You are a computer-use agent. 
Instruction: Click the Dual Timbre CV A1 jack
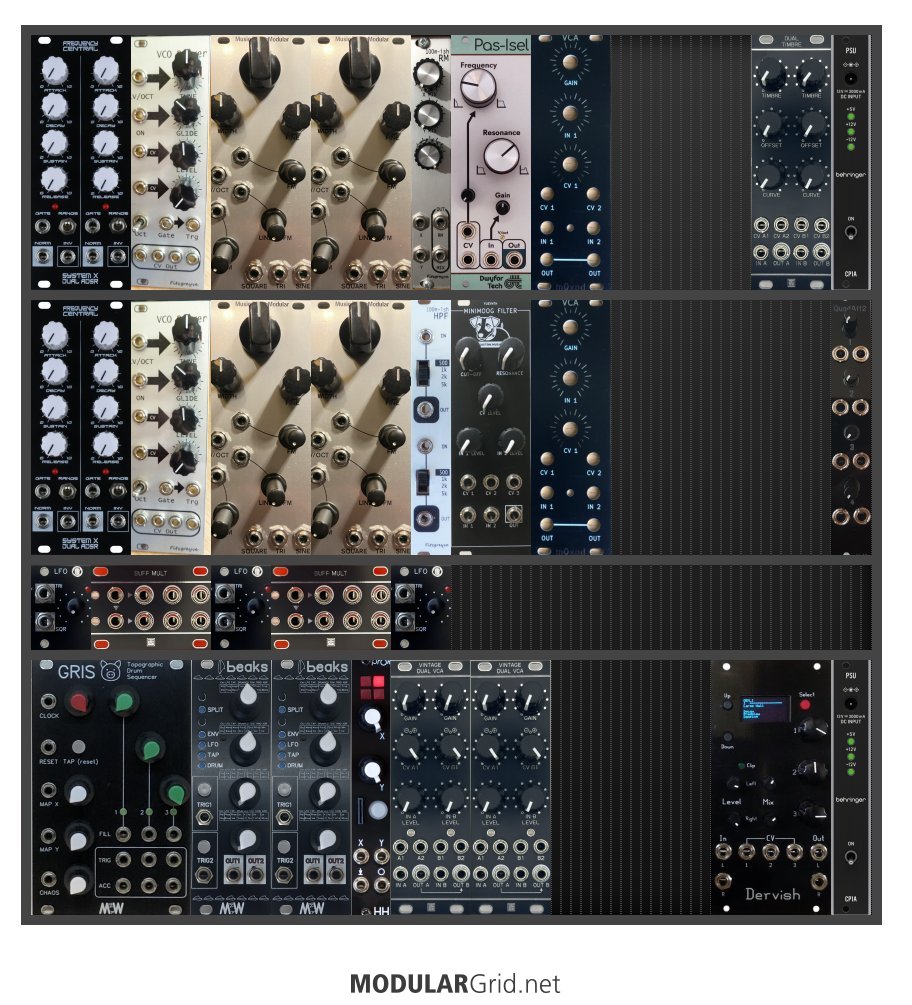click(761, 225)
